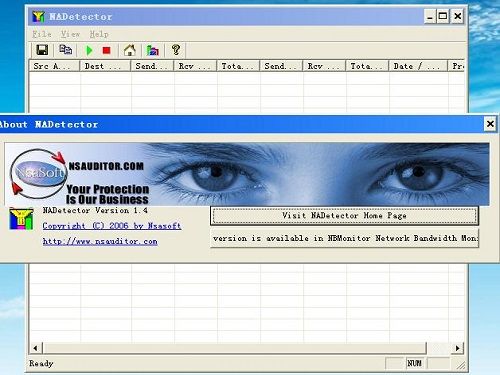The width and height of the screenshot is (500, 375).
Task: Click Visit NADetector Home Page button
Action: pyautogui.click(x=344, y=216)
